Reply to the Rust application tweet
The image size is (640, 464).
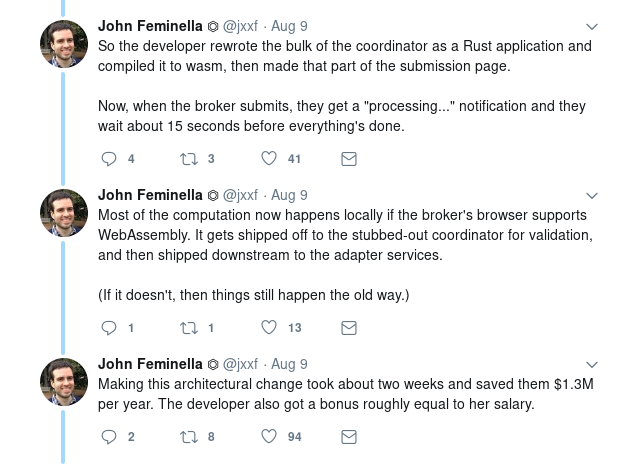[x=110, y=158]
